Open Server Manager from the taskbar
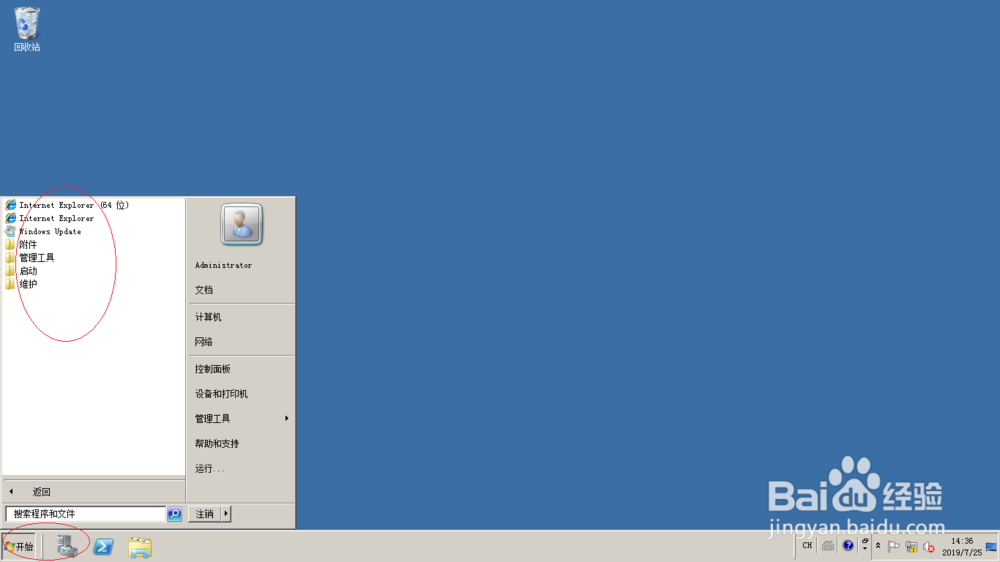1000x562 pixels. click(67, 547)
